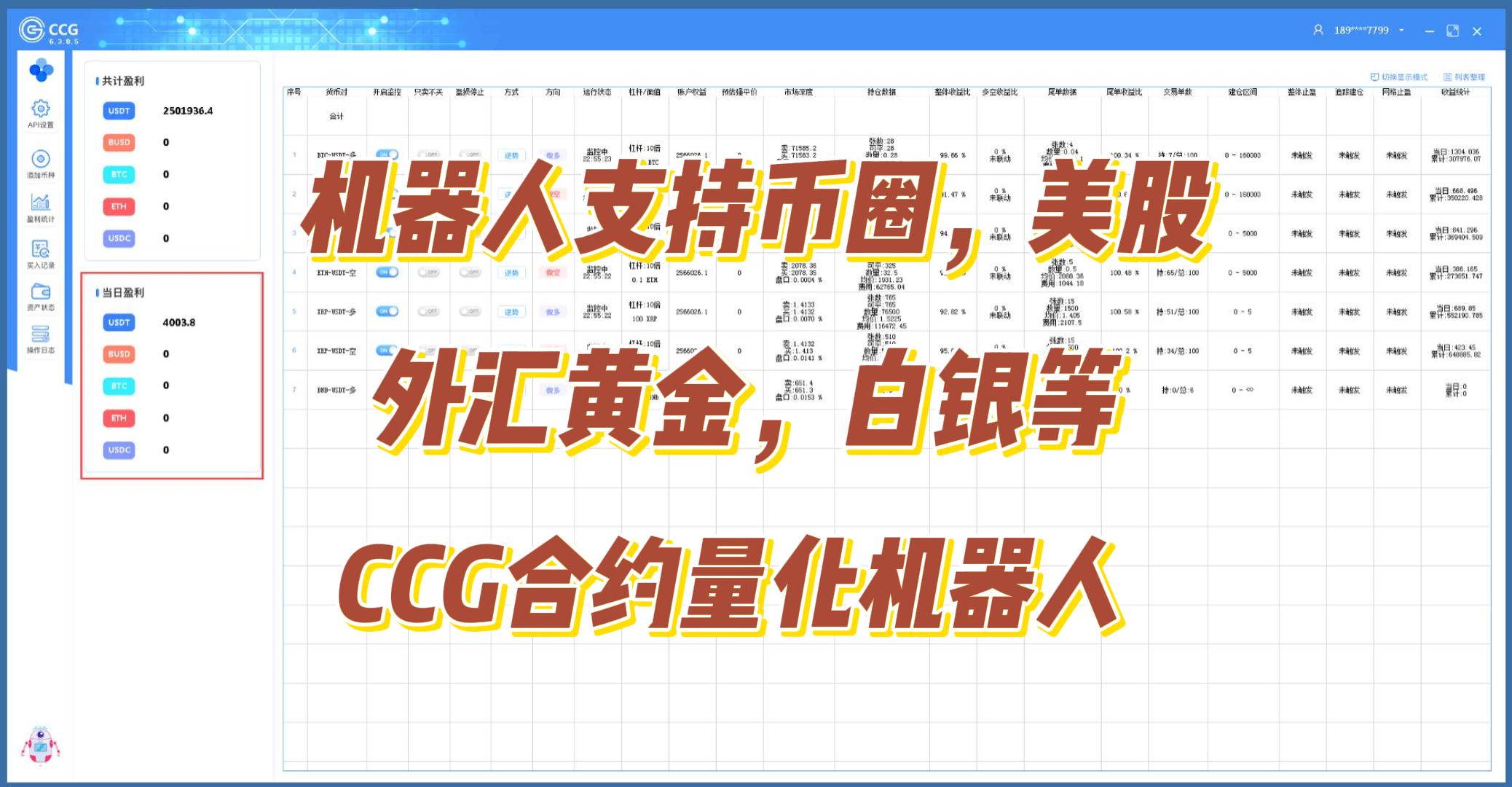
Task: Click the robot mascot icon at bottom left
Action: tap(40, 745)
